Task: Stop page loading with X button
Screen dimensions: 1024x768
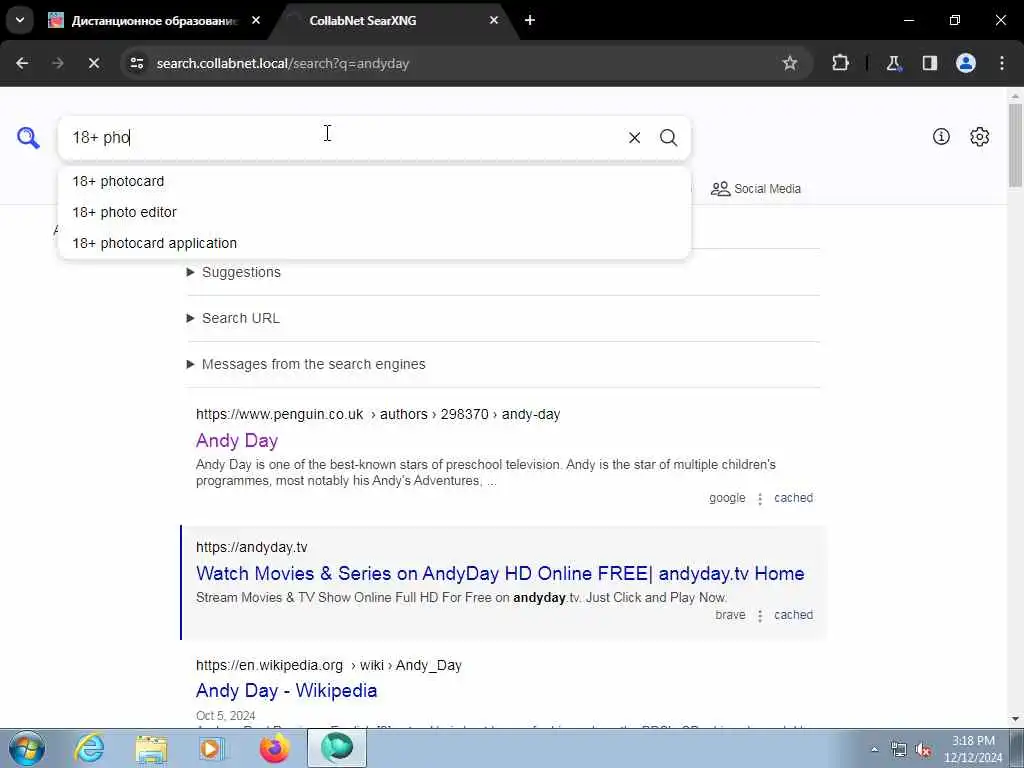Action: click(x=94, y=63)
